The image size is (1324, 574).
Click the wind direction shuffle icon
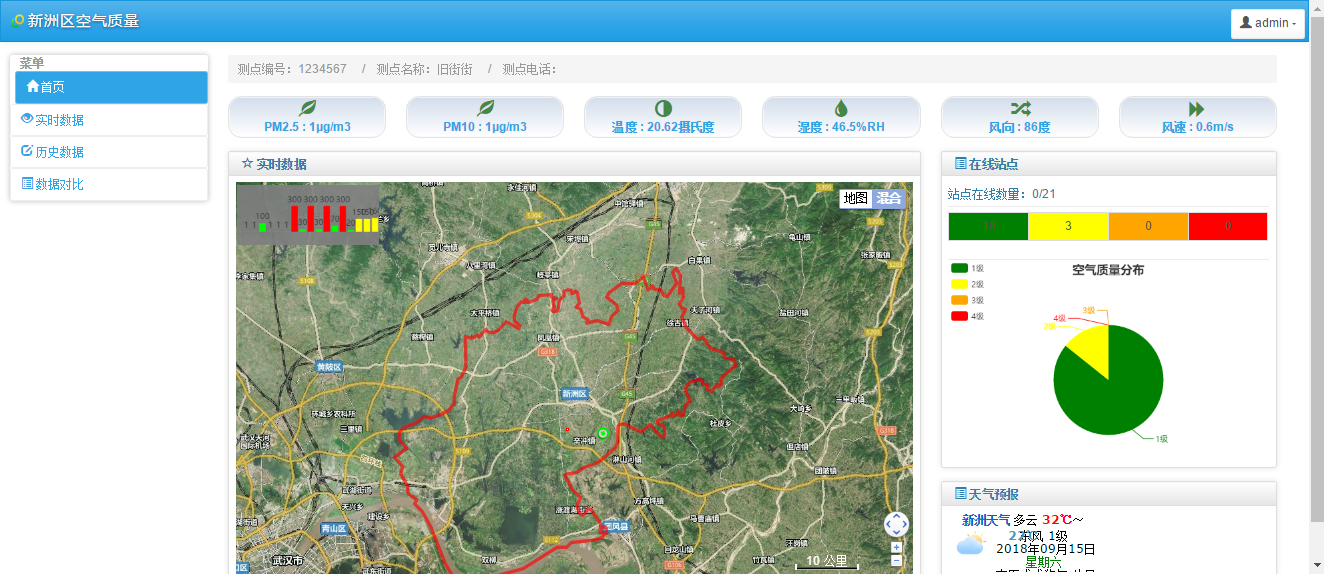click(x=1020, y=108)
